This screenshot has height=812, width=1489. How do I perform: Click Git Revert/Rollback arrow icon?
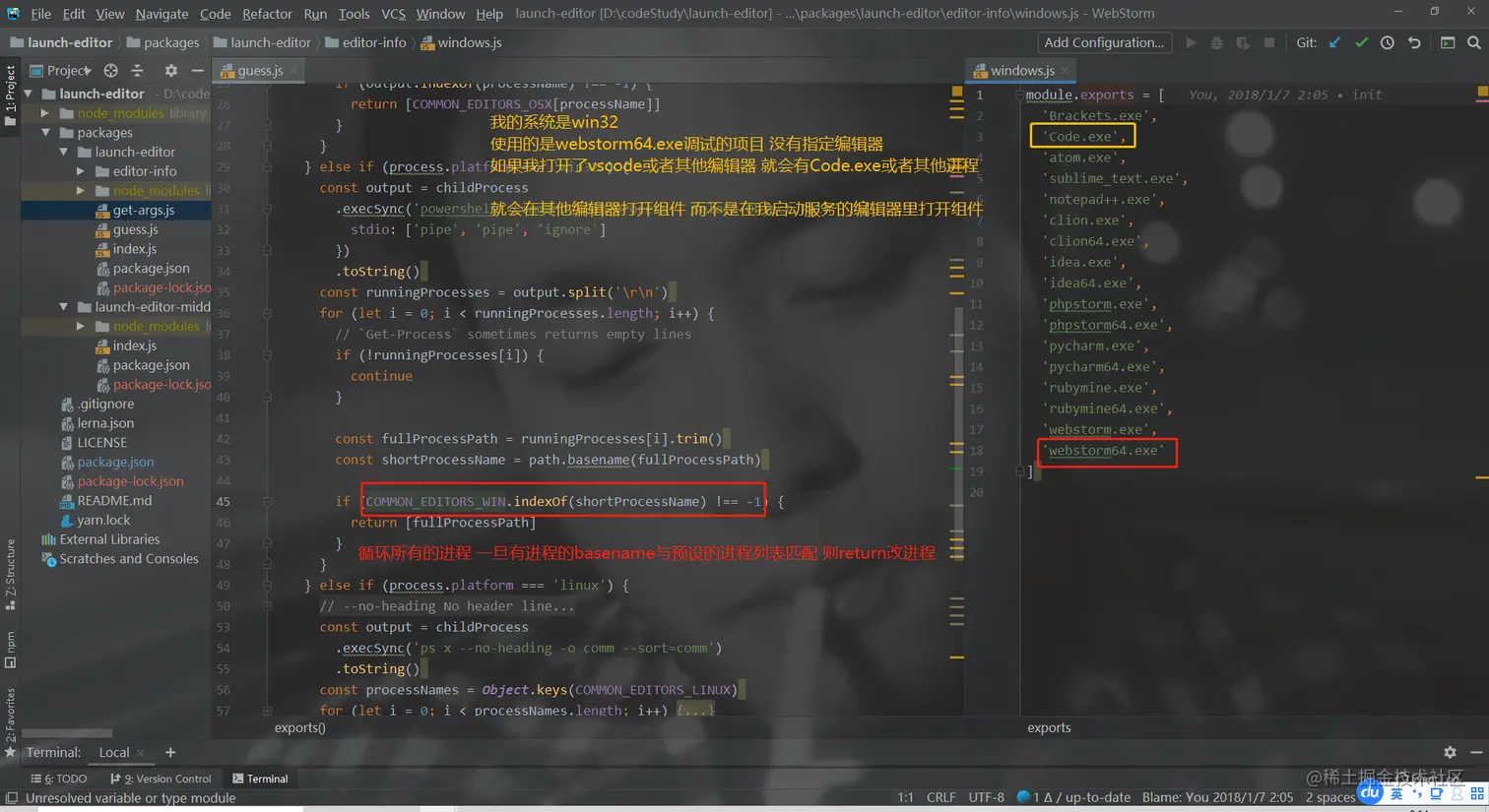click(1414, 42)
